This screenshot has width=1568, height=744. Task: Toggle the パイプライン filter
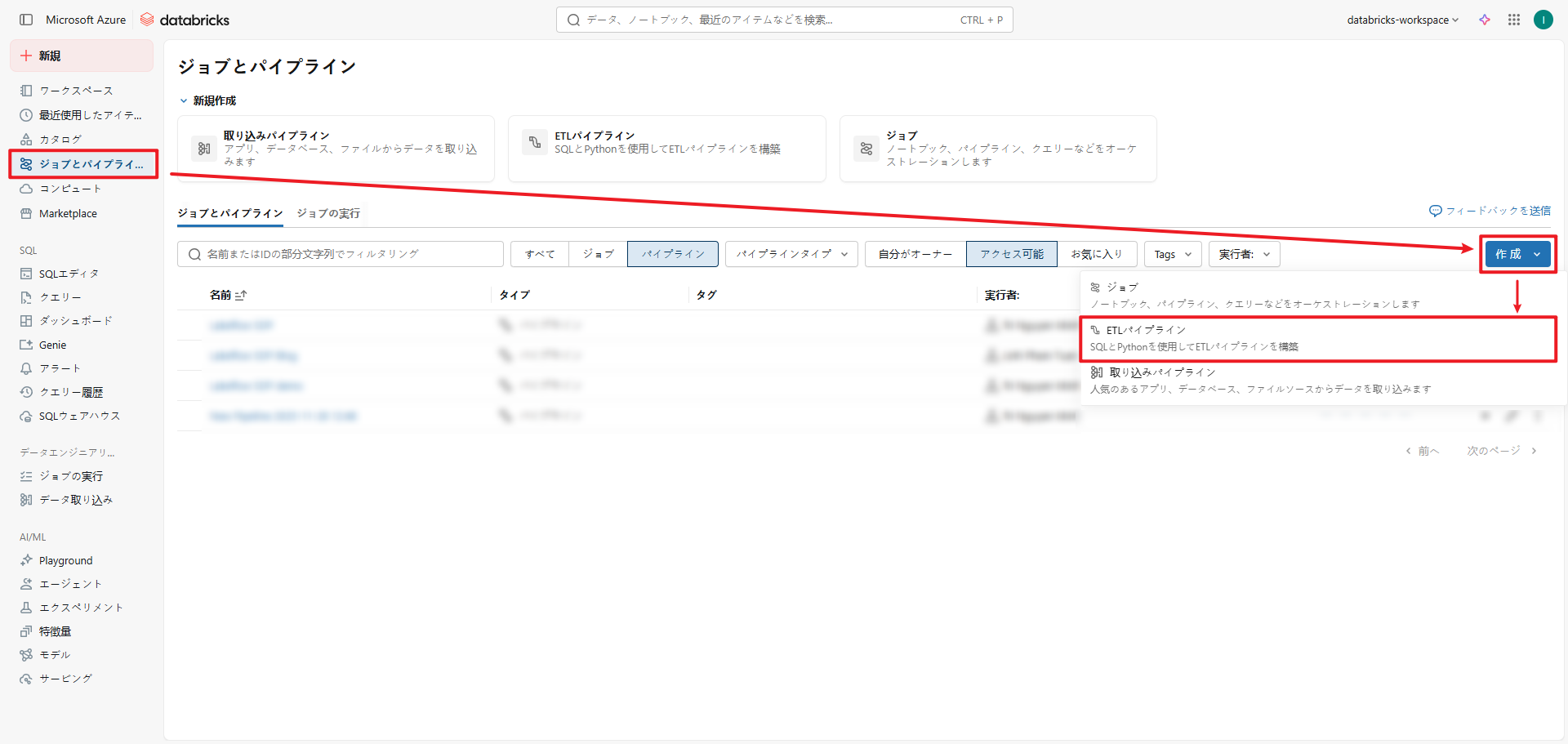[672, 254]
